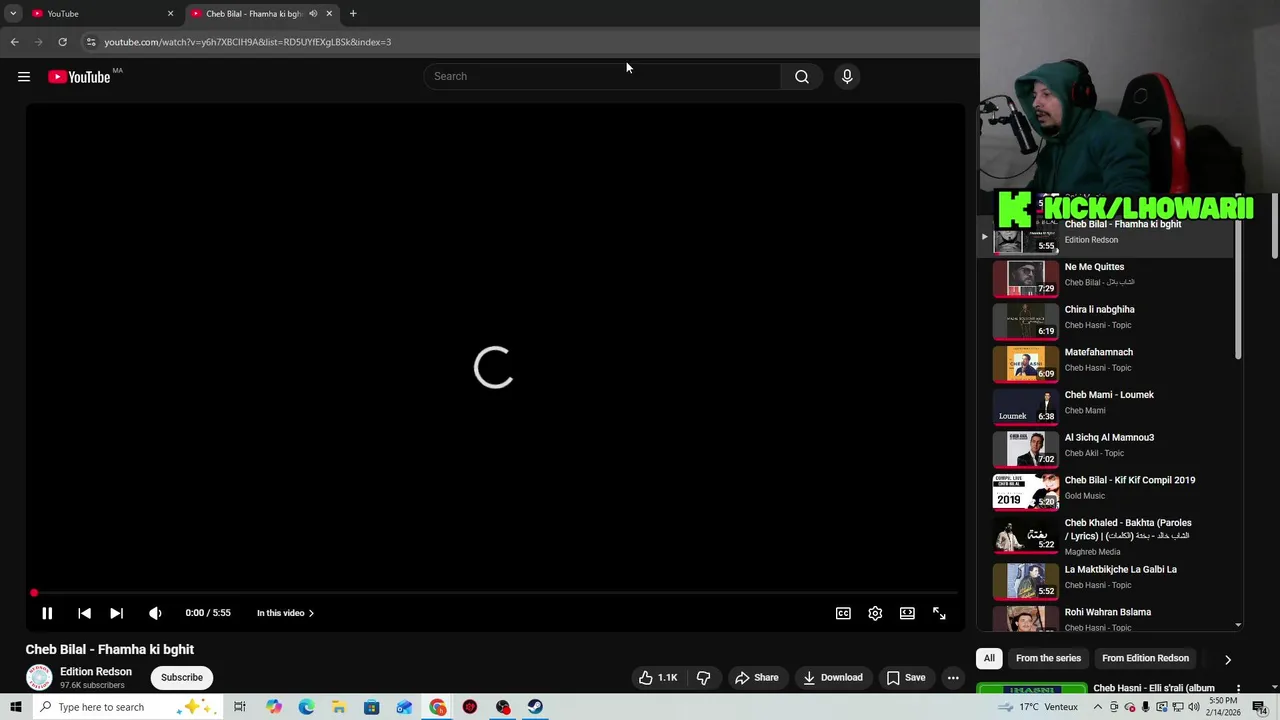Skip to the previous video
Screen dimensions: 1280x720
pyautogui.click(x=84, y=613)
